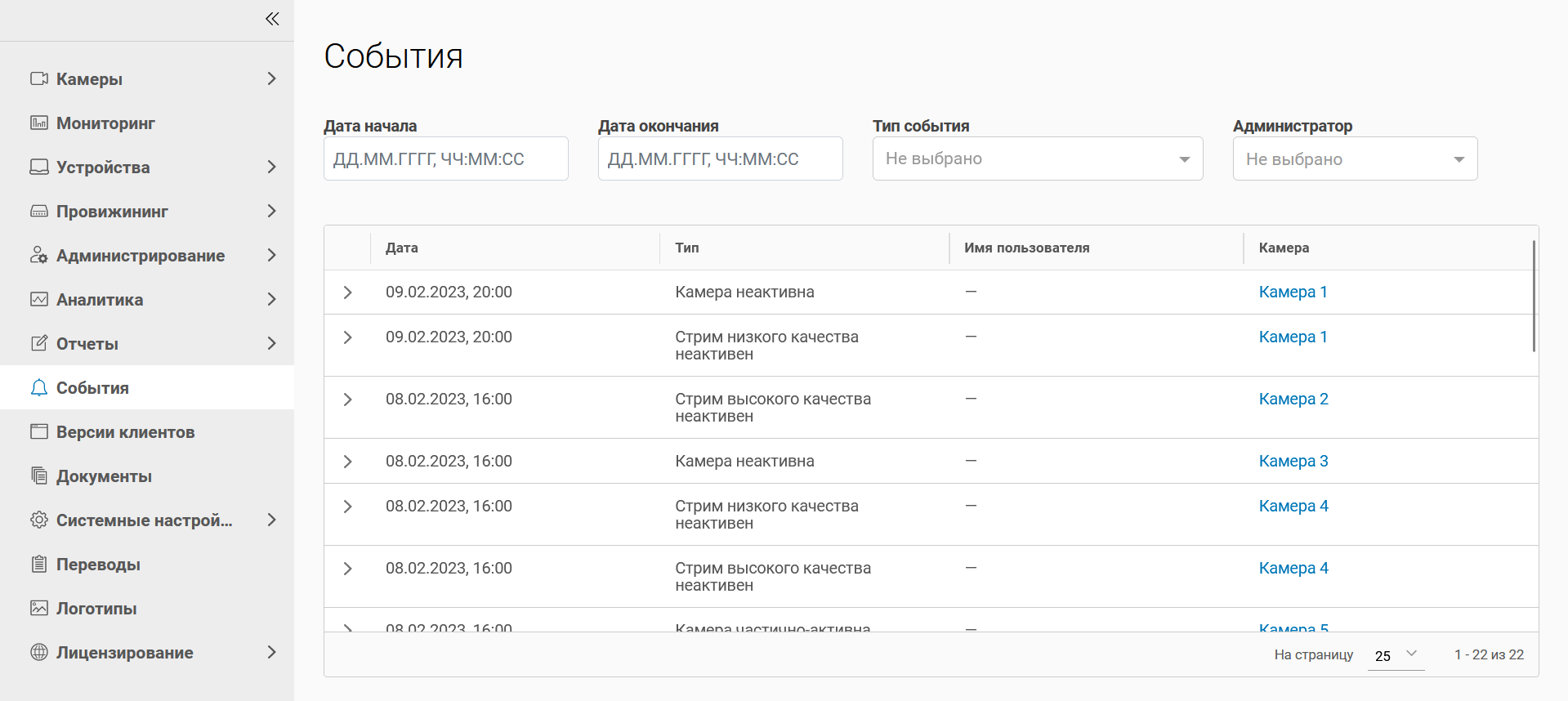Viewport: 1568px width, 701px height.
Task: Click the Отчеты report icon
Action: (x=39, y=343)
